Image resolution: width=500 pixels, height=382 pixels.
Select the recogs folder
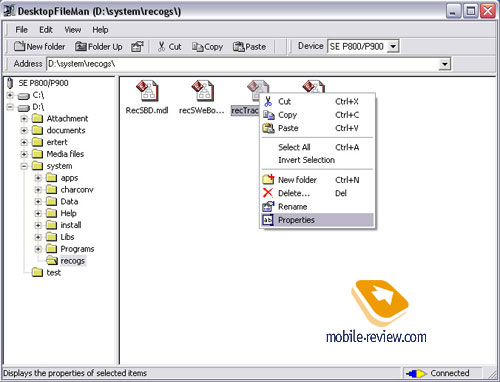(72, 261)
